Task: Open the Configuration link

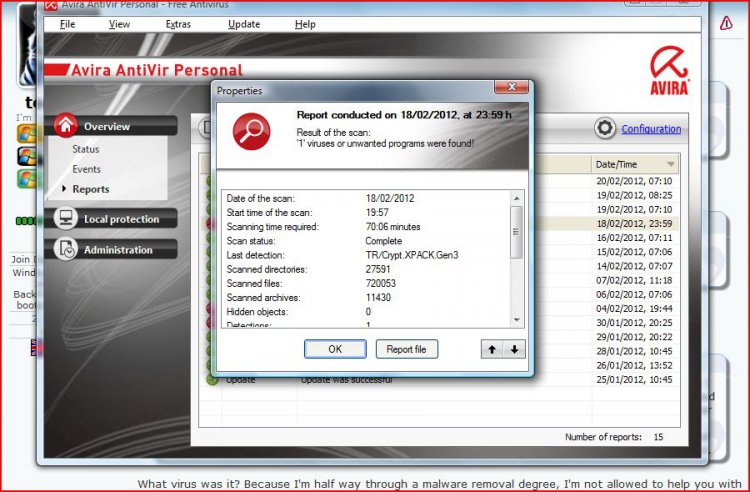Action: 651,129
